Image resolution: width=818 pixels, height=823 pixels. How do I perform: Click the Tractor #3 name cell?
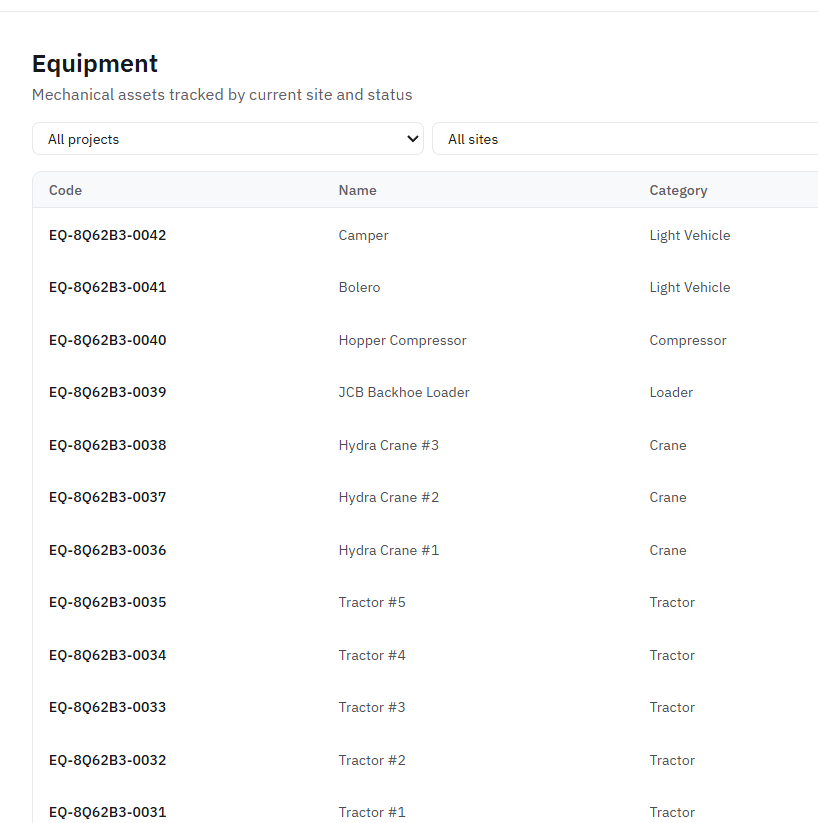pyautogui.click(x=372, y=707)
